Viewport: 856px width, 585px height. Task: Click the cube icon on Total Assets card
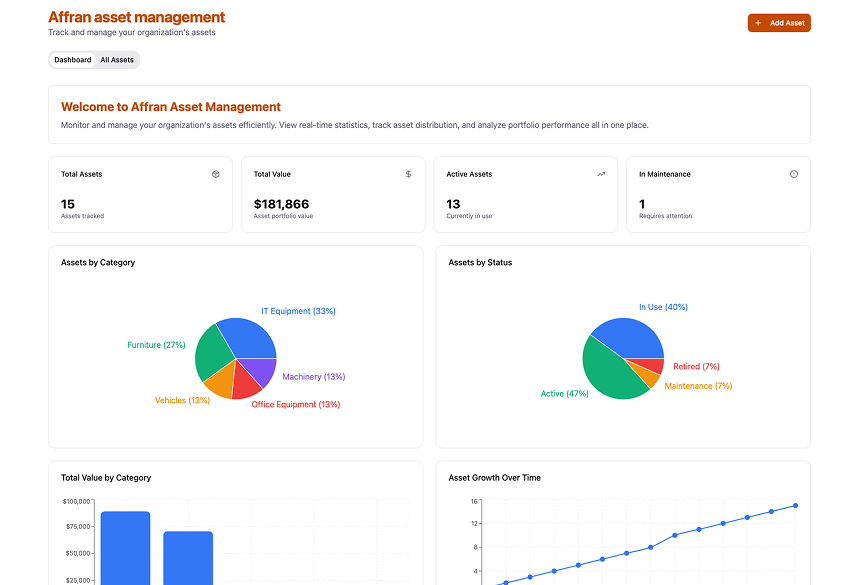pos(215,174)
